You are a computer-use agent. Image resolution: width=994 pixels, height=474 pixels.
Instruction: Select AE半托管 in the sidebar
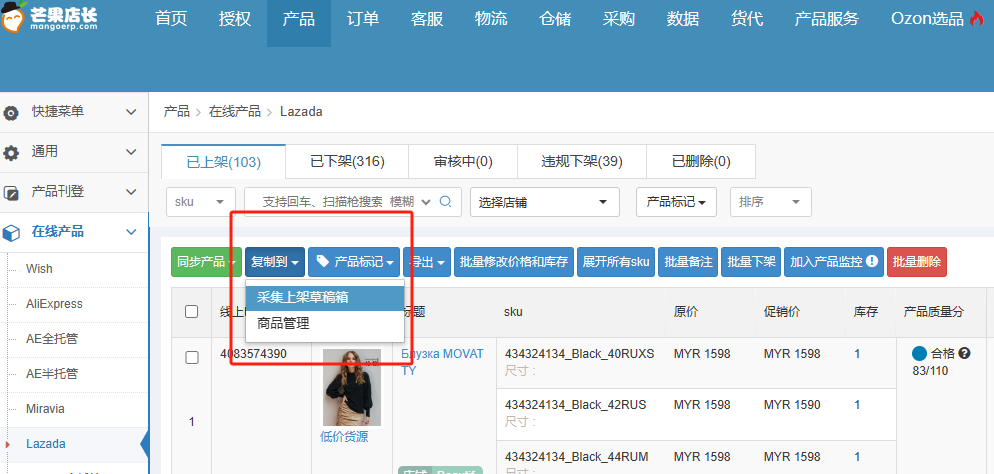tap(52, 374)
